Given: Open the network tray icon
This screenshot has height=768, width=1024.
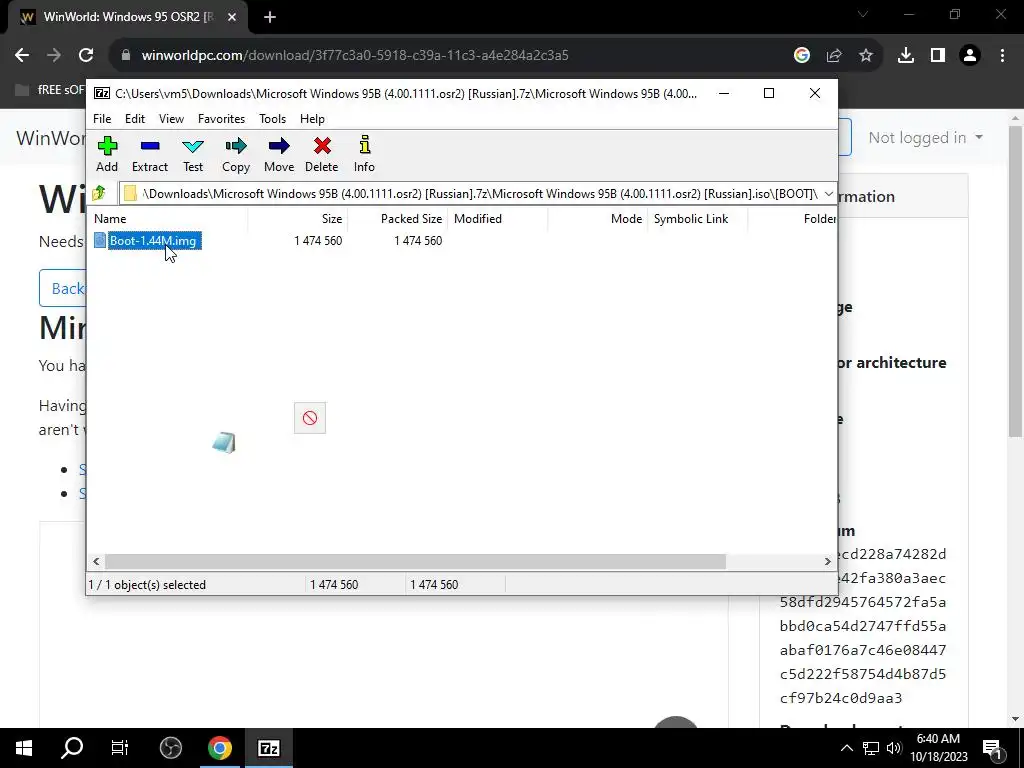Looking at the screenshot, I should [871, 748].
